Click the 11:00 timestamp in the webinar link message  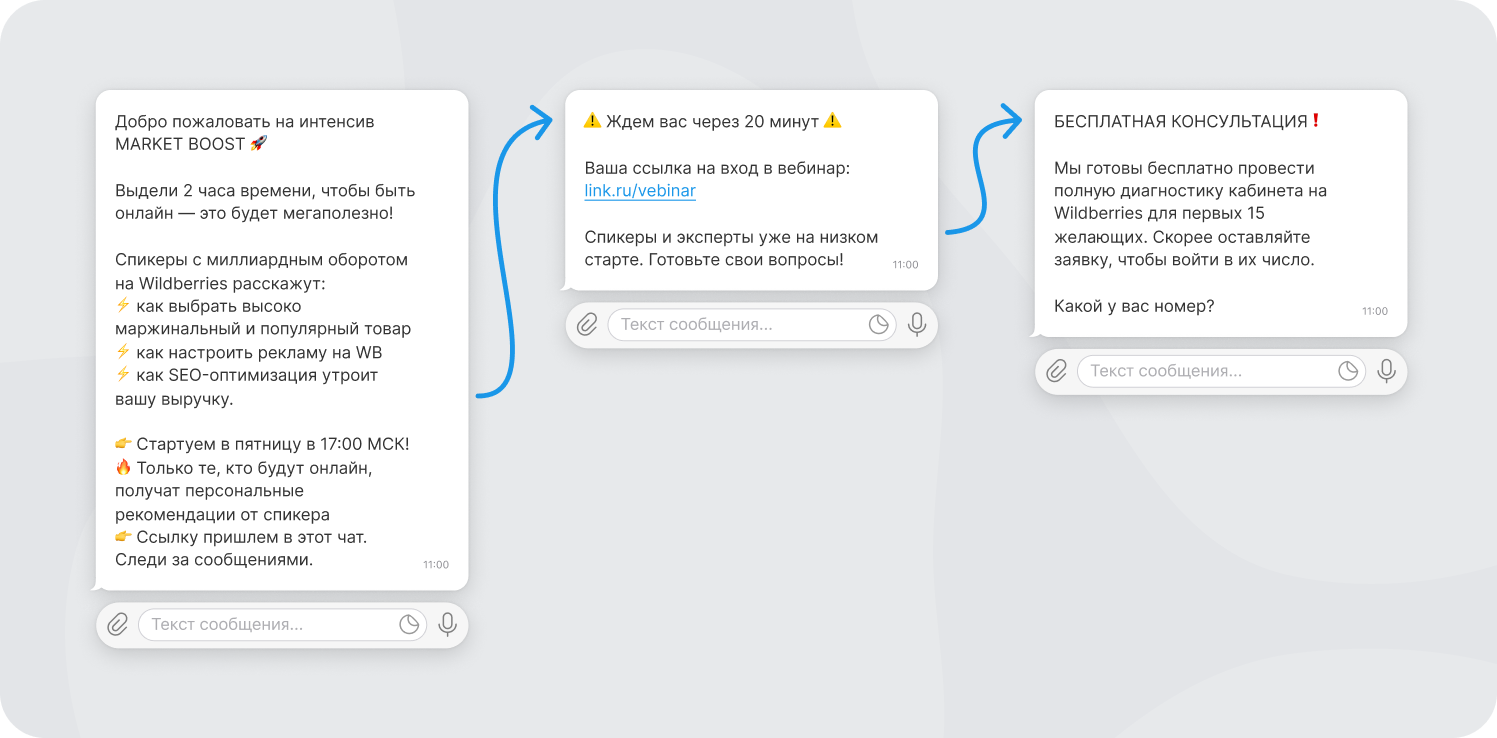click(x=905, y=265)
